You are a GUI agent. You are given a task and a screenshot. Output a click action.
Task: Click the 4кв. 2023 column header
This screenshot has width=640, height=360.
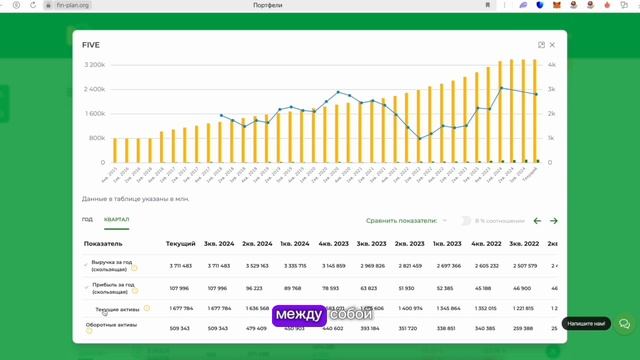333,244
